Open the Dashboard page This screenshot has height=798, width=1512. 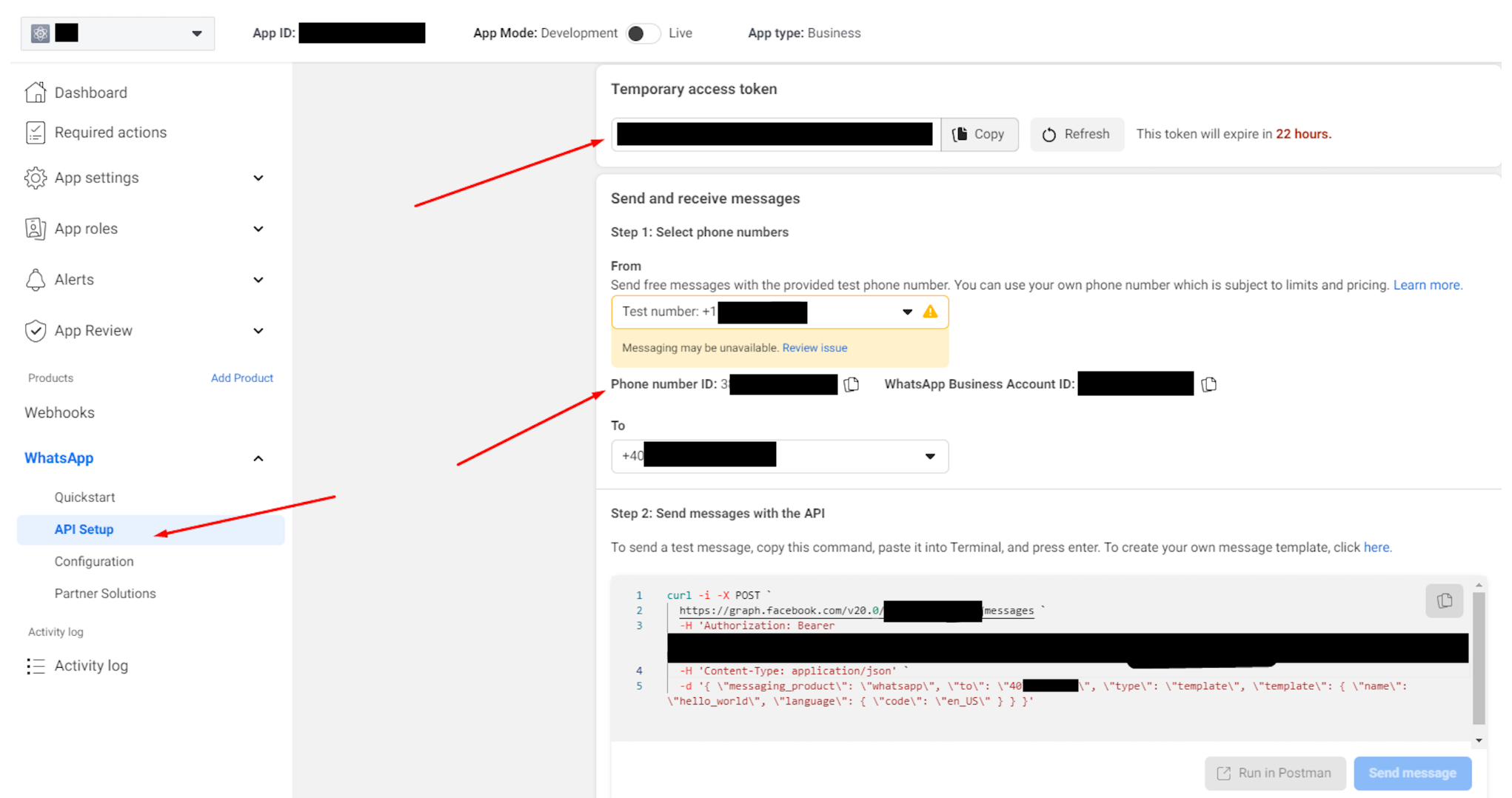pos(90,93)
